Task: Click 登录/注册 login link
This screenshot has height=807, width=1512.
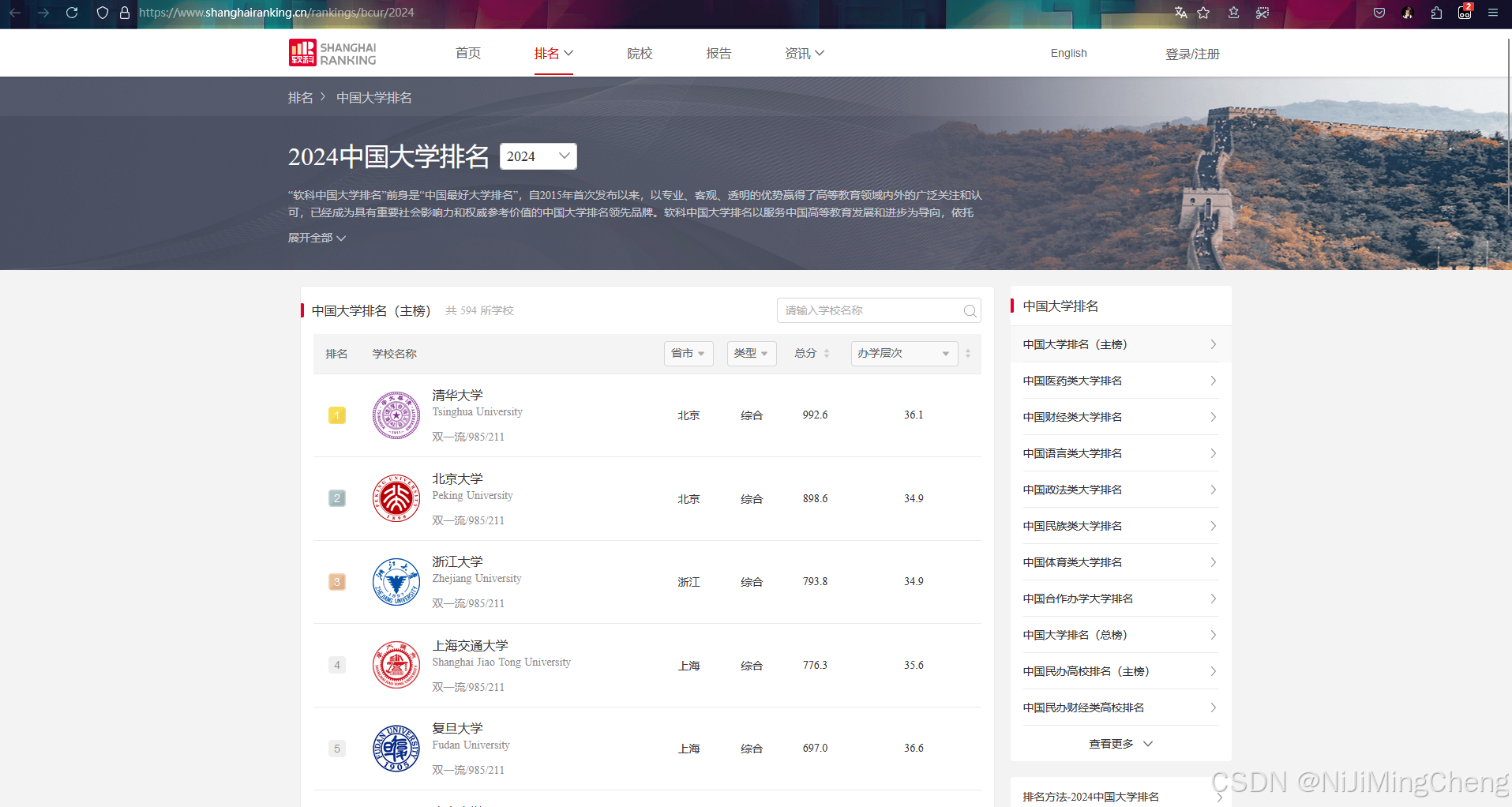Action: click(x=1192, y=54)
